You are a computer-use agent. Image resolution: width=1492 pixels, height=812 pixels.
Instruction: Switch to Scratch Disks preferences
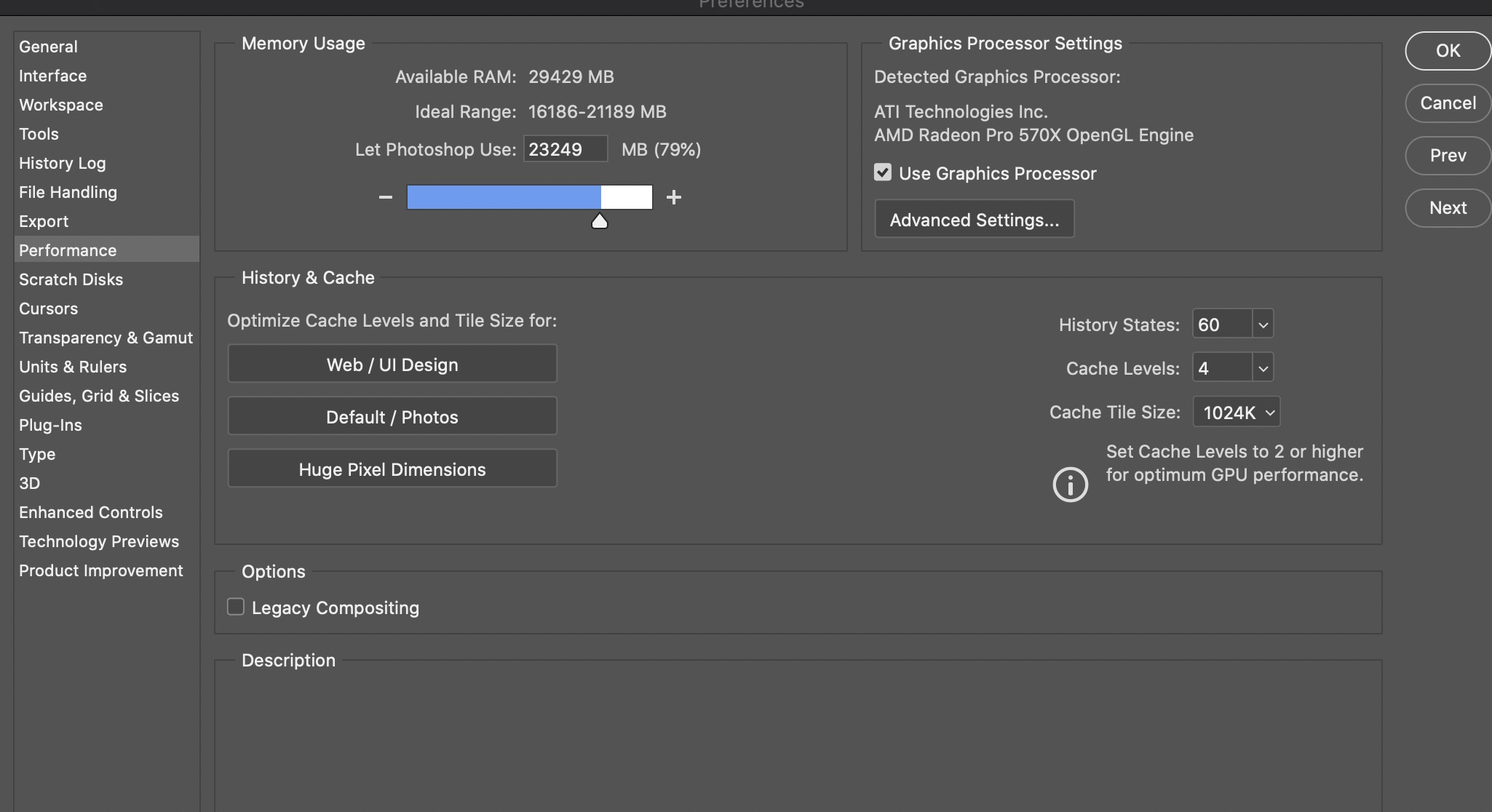[71, 279]
